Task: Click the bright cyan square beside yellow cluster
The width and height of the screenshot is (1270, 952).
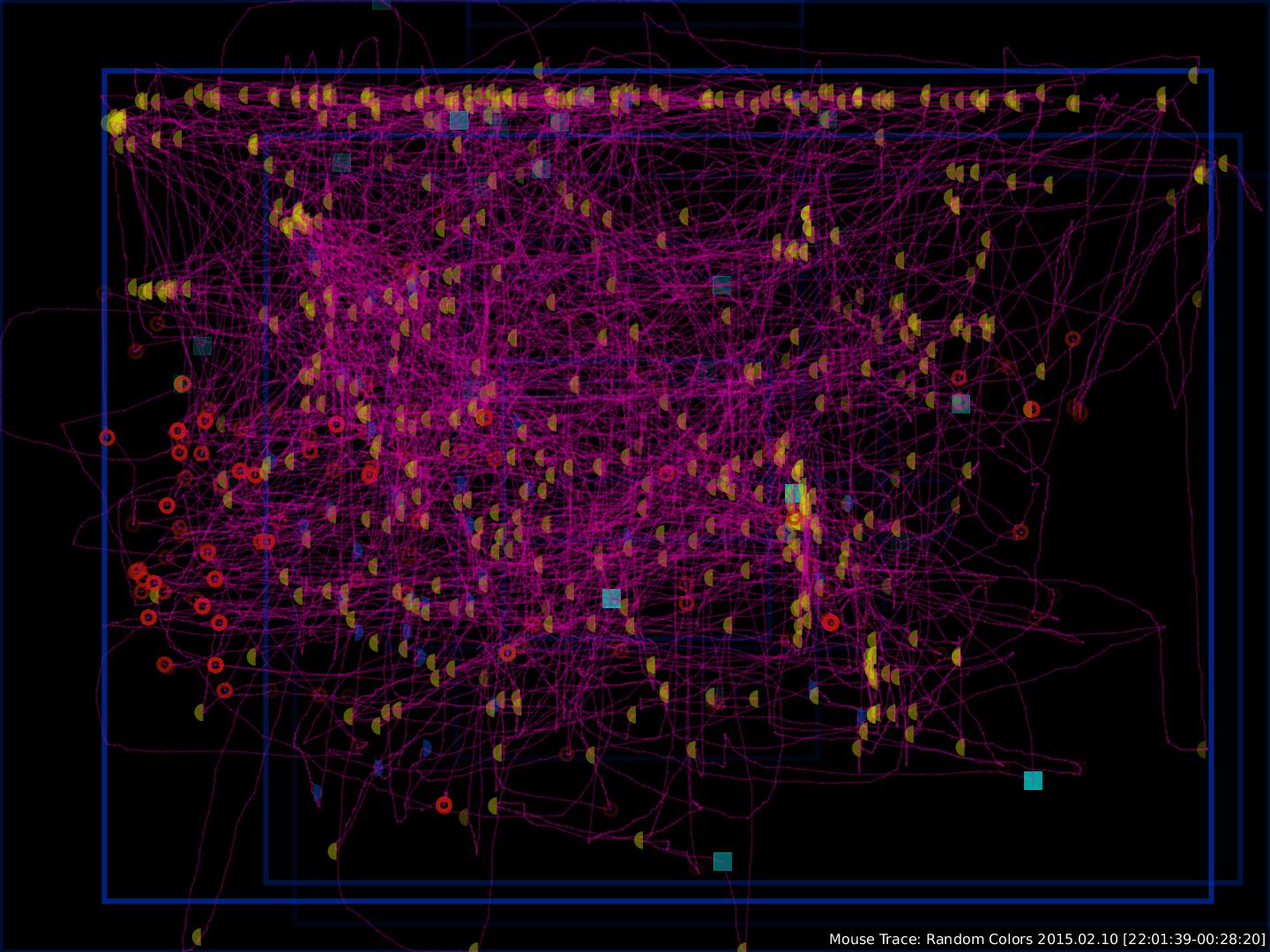Action: point(794,494)
